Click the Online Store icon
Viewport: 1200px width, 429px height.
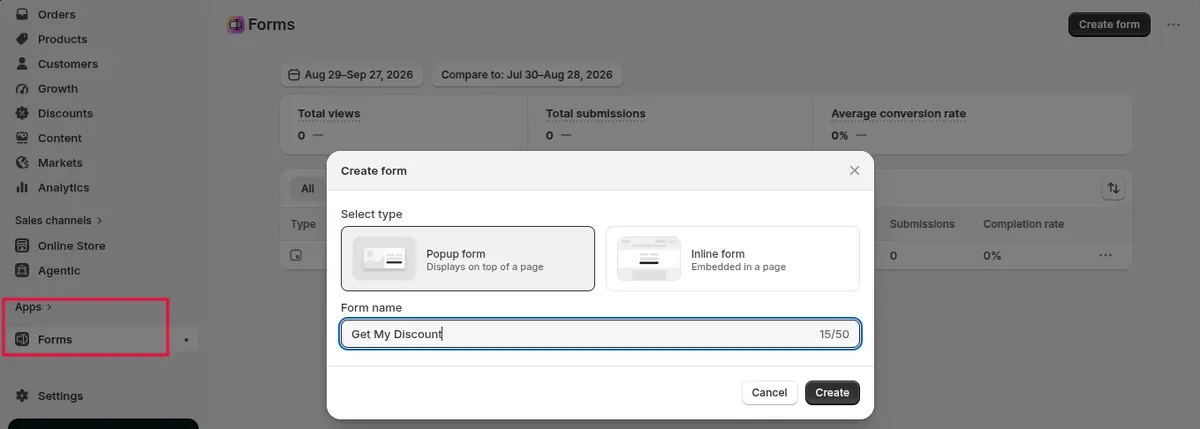(x=22, y=246)
